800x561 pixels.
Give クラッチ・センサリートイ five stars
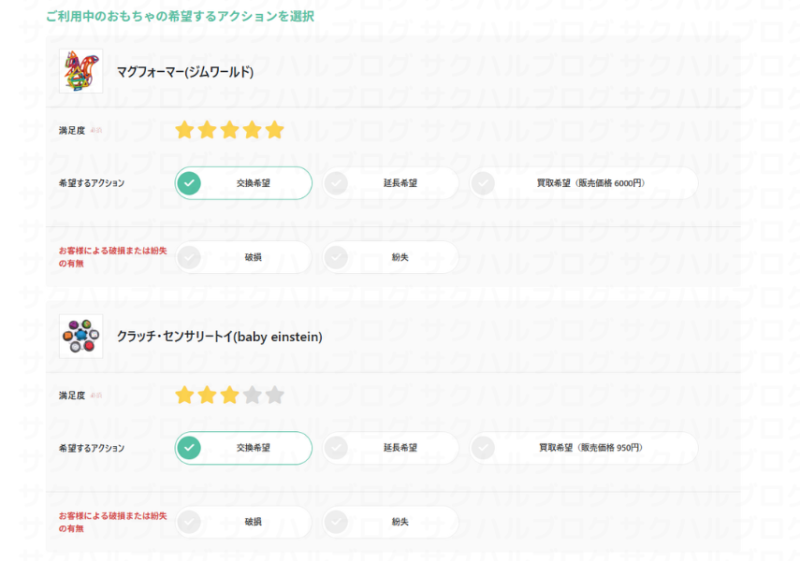tap(275, 395)
